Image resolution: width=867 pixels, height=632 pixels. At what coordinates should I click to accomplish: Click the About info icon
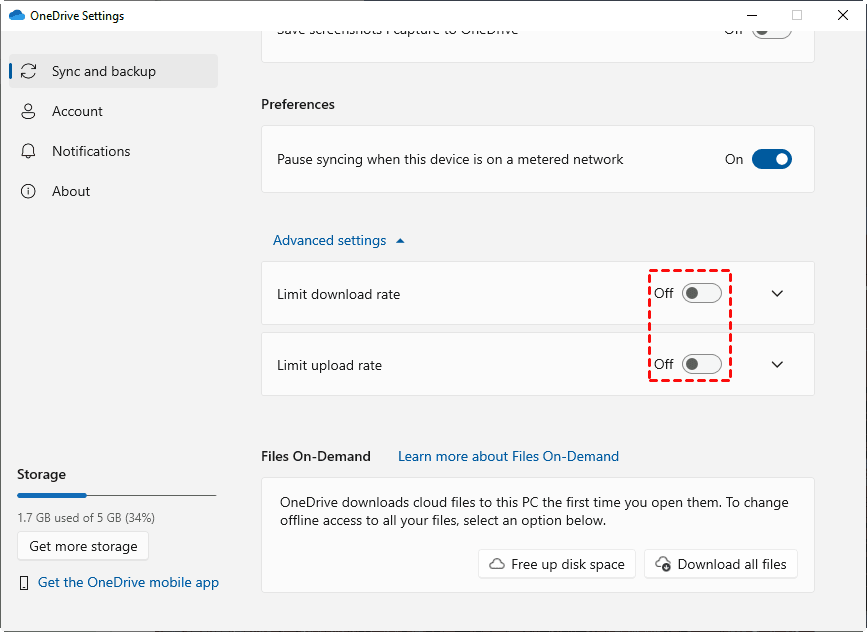click(x=28, y=191)
